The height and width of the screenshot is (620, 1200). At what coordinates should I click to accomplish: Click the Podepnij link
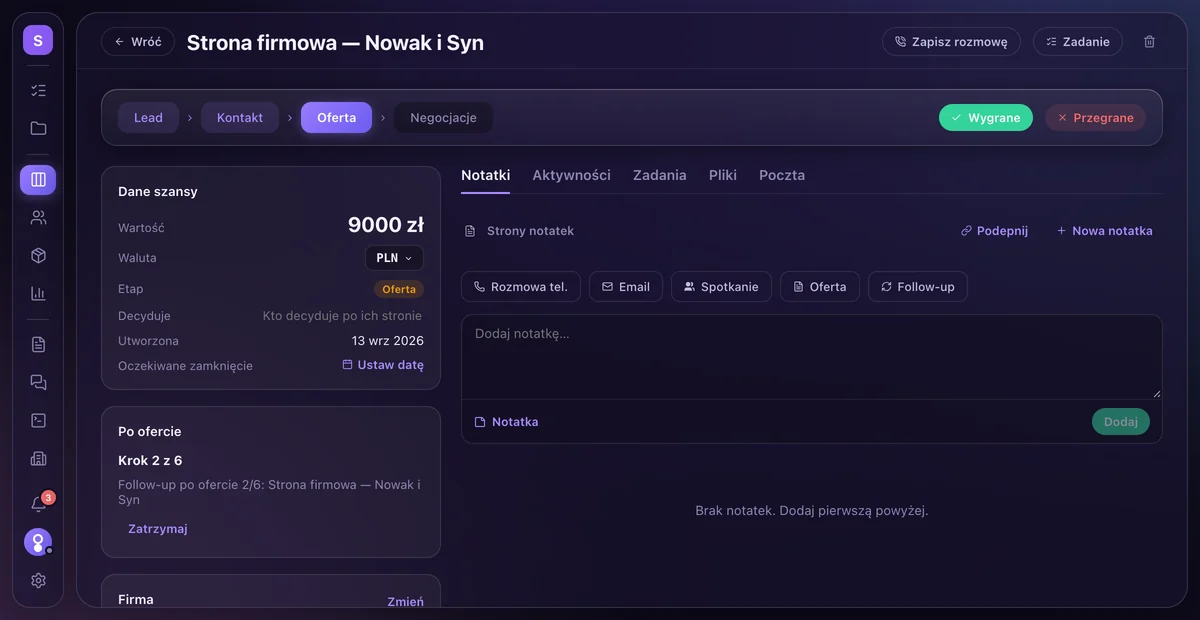[x=994, y=231]
